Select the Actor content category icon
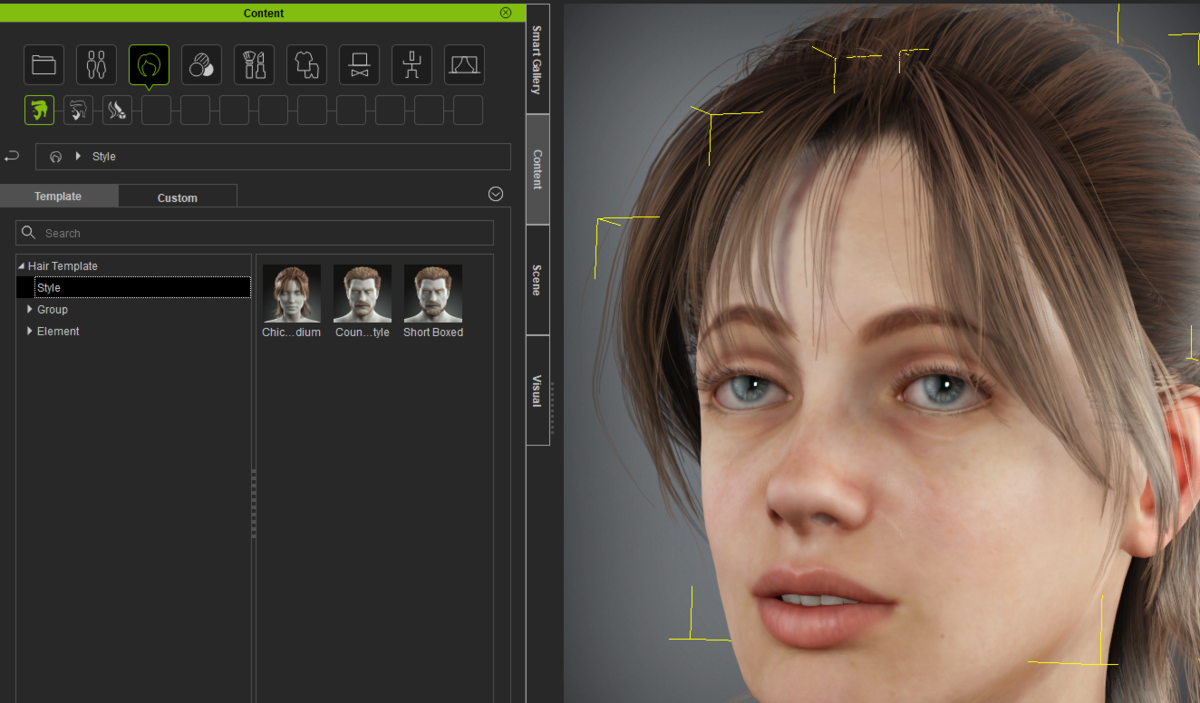The image size is (1200, 703). pyautogui.click(x=96, y=65)
